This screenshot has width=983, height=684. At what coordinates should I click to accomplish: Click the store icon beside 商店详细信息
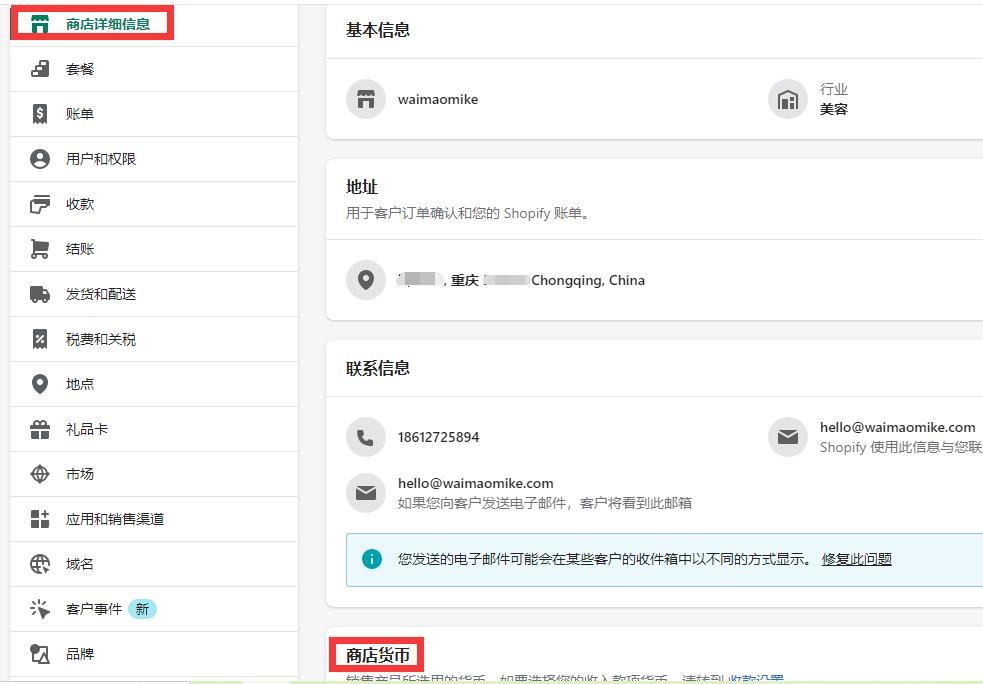pos(40,24)
